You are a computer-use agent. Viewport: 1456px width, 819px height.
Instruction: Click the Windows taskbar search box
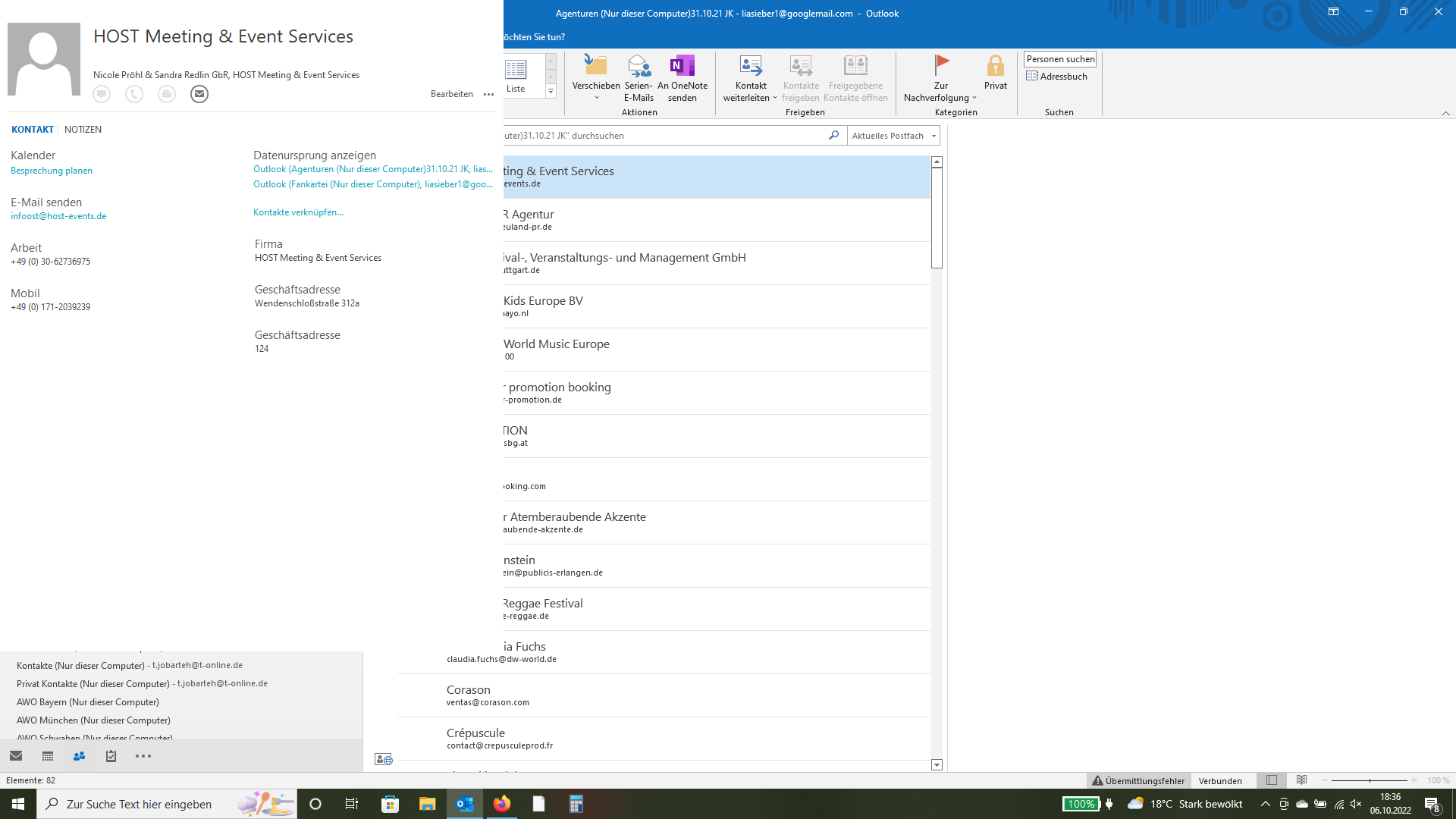coord(167,804)
